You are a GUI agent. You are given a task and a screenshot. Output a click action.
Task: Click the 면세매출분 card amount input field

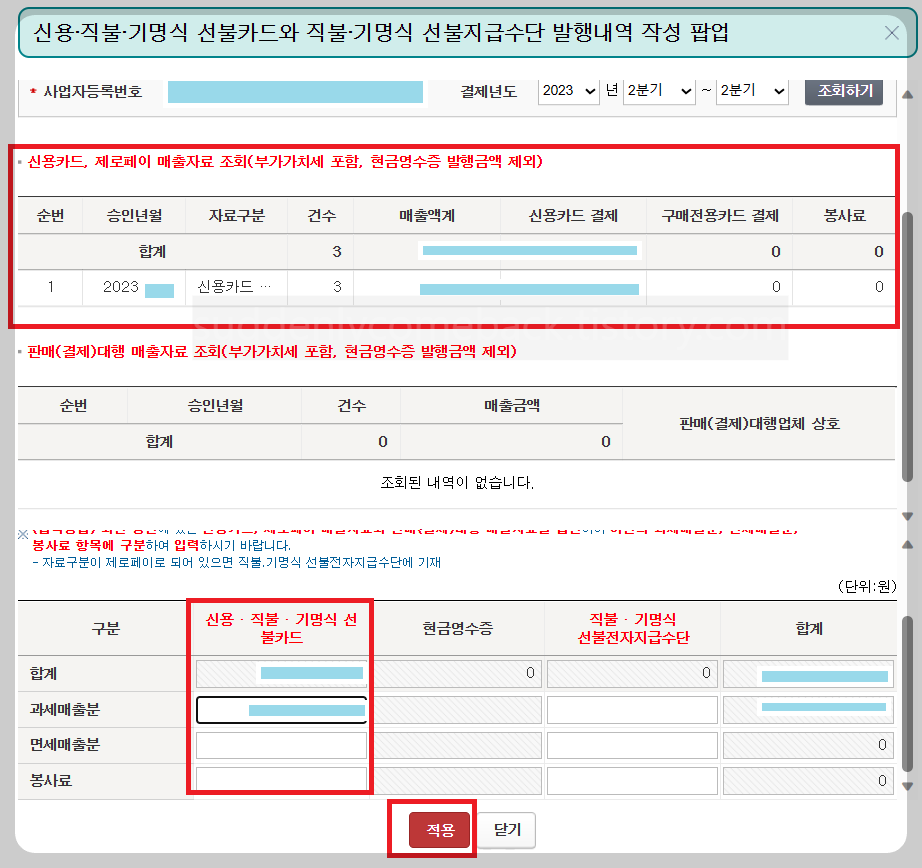point(280,744)
